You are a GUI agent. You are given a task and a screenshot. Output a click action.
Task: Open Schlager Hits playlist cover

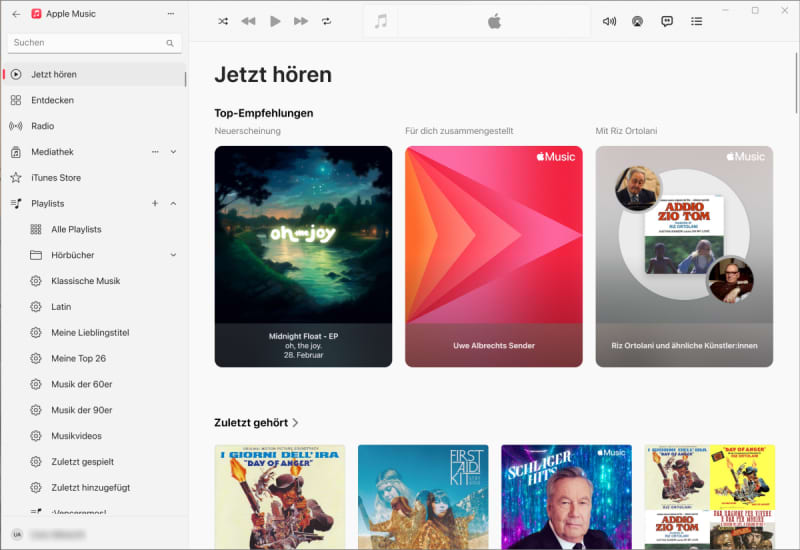pos(566,497)
